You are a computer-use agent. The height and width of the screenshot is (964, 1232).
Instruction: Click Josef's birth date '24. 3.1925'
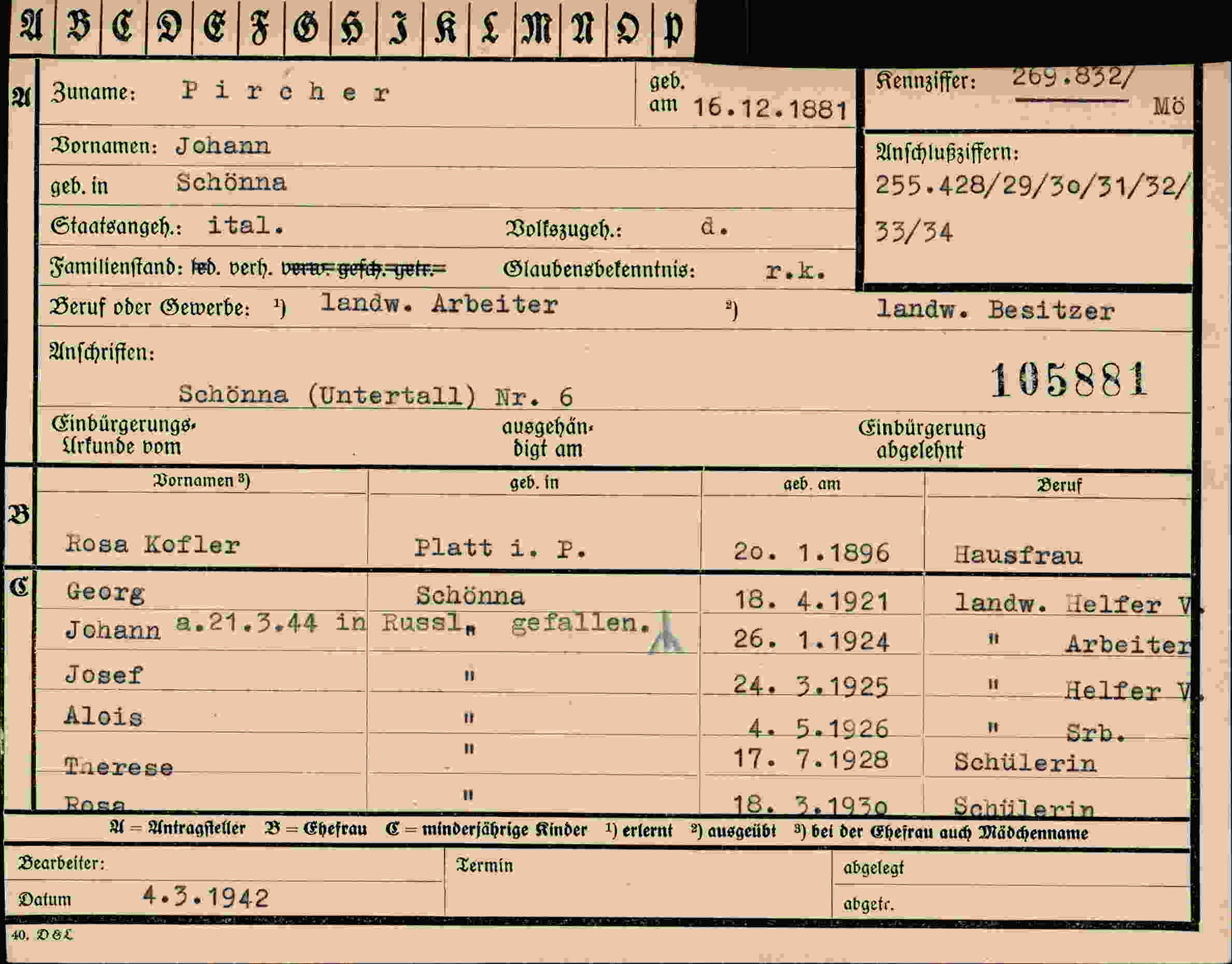click(x=811, y=686)
